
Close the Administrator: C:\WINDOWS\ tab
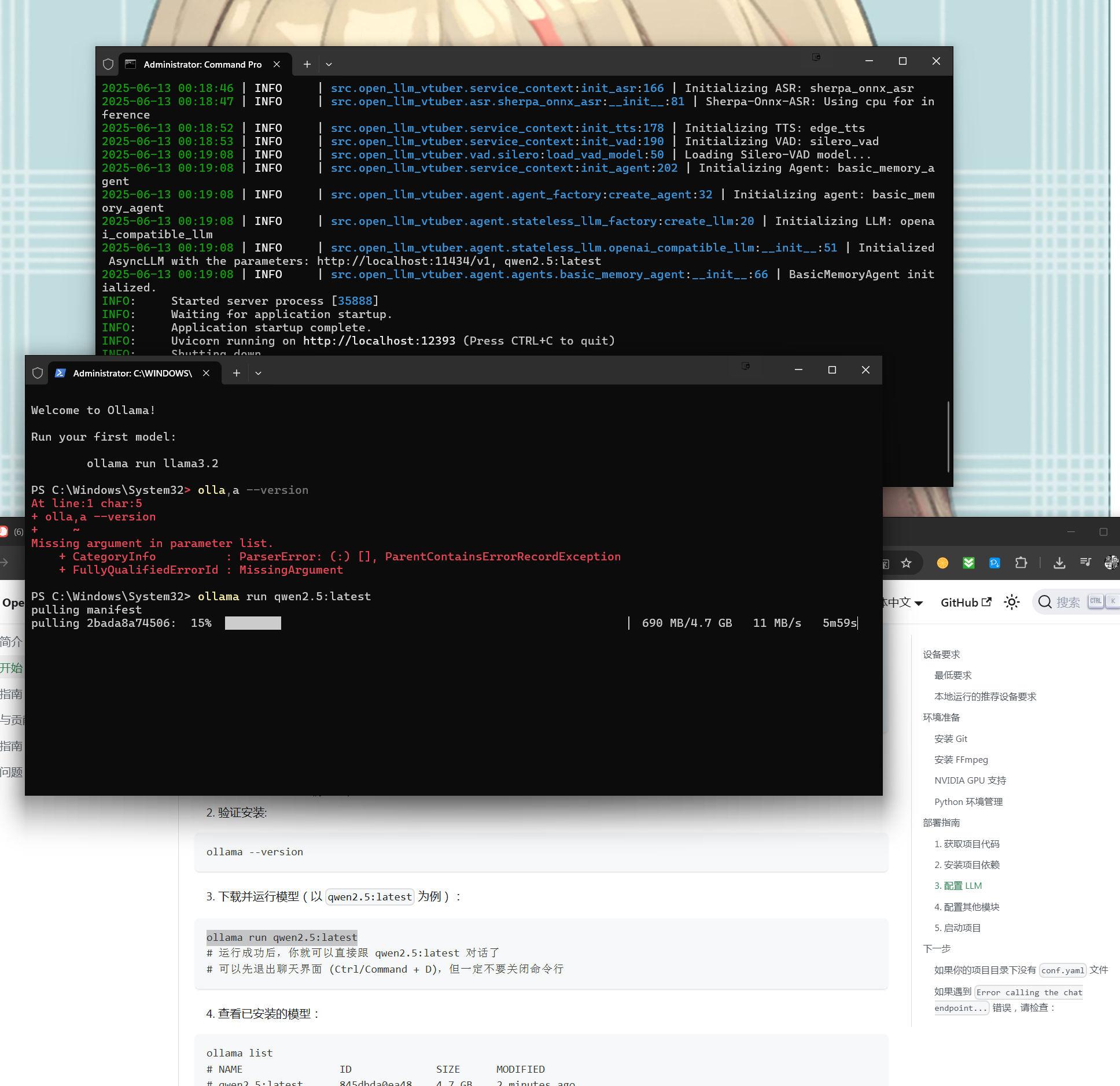click(x=206, y=373)
